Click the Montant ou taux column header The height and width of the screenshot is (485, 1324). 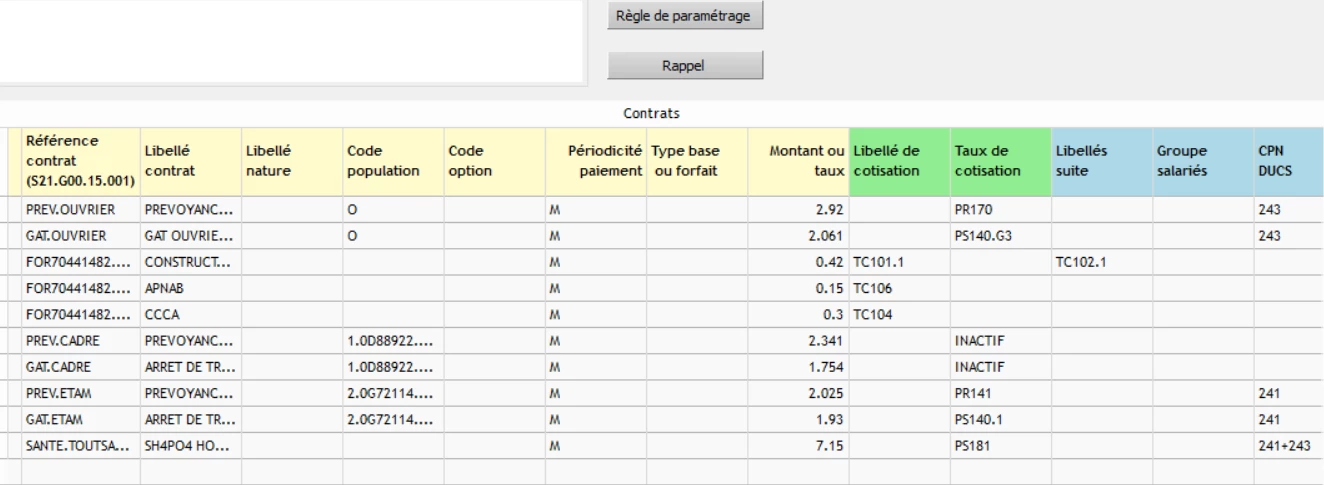(797, 161)
